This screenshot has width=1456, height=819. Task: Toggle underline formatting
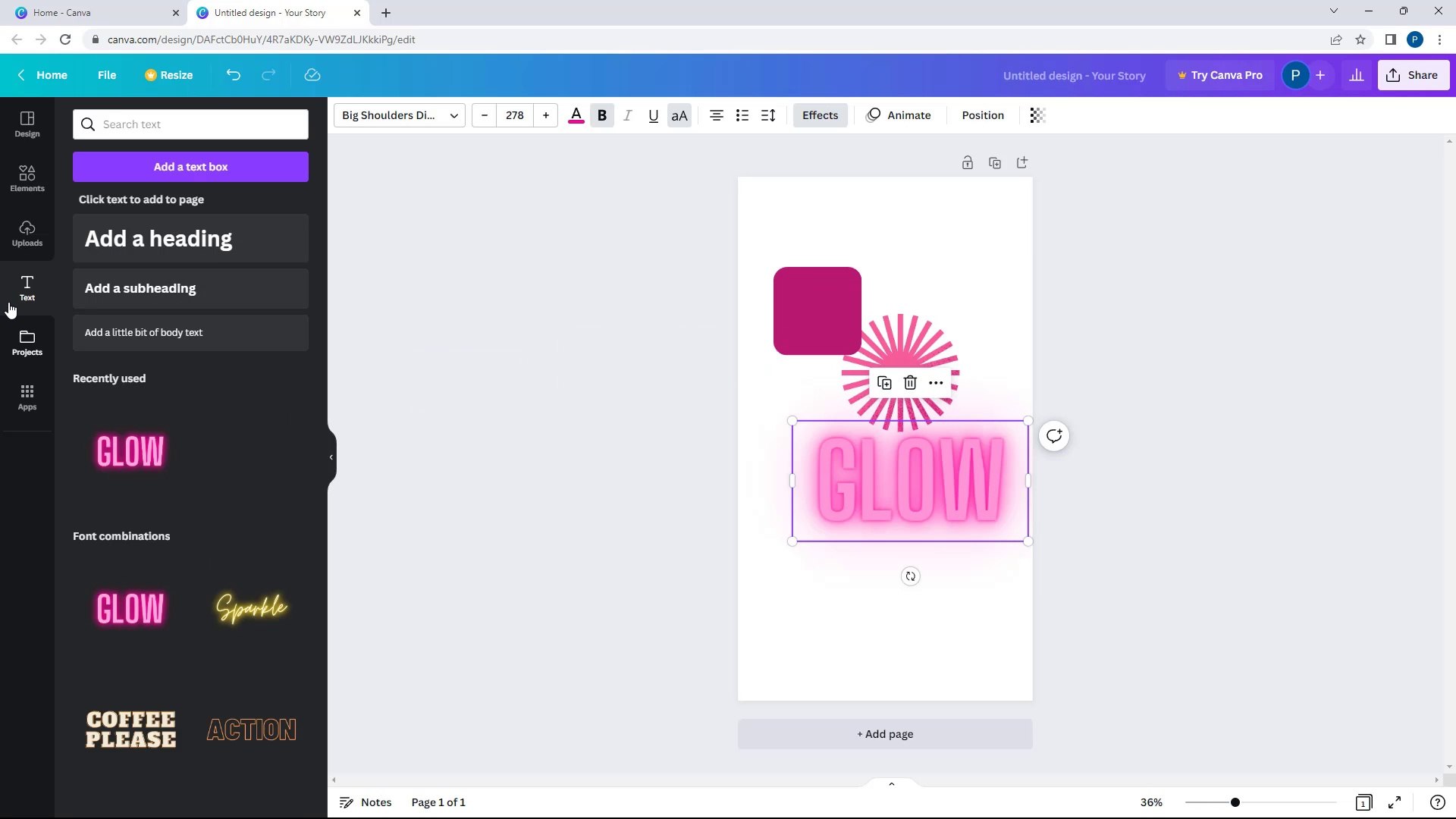653,115
